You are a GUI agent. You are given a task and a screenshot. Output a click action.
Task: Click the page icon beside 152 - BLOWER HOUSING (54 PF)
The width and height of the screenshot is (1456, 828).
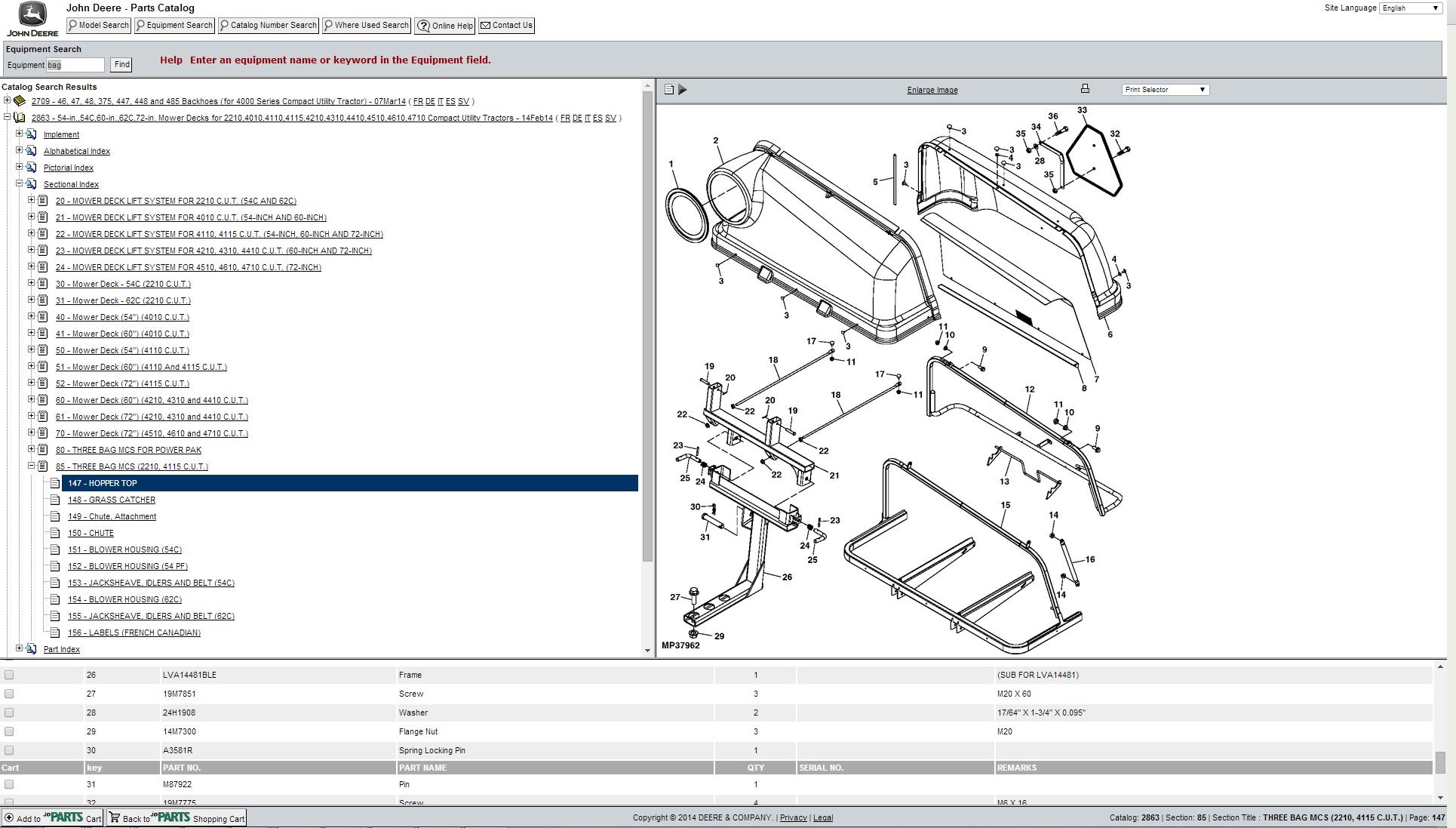coord(55,566)
